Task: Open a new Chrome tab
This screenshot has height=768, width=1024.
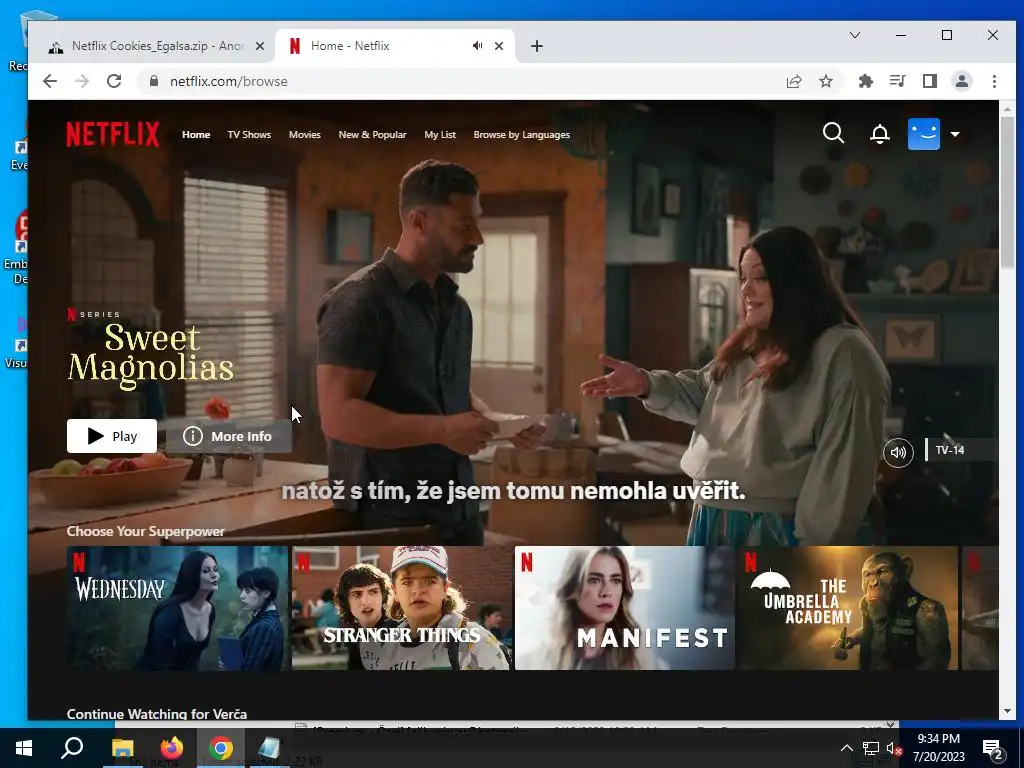Action: pyautogui.click(x=537, y=46)
